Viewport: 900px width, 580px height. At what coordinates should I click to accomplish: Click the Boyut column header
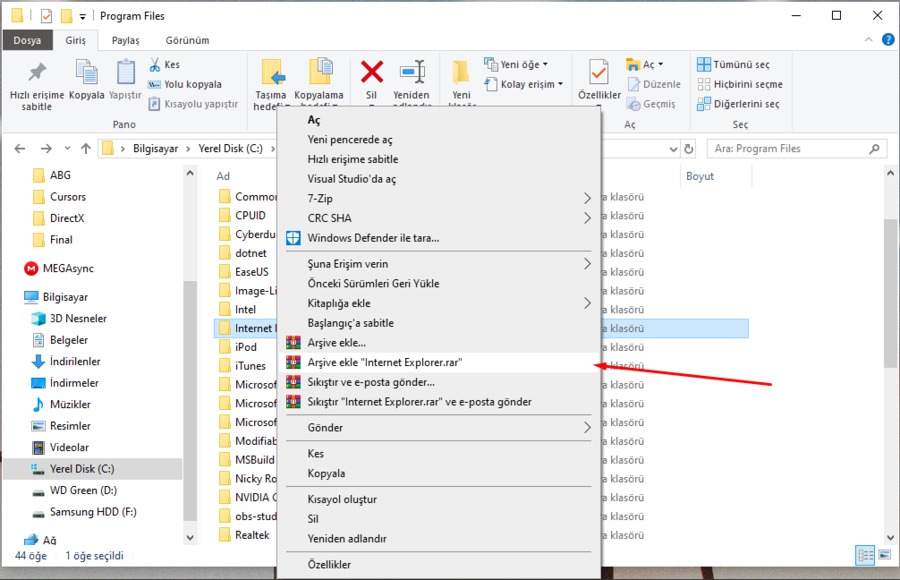pos(716,176)
